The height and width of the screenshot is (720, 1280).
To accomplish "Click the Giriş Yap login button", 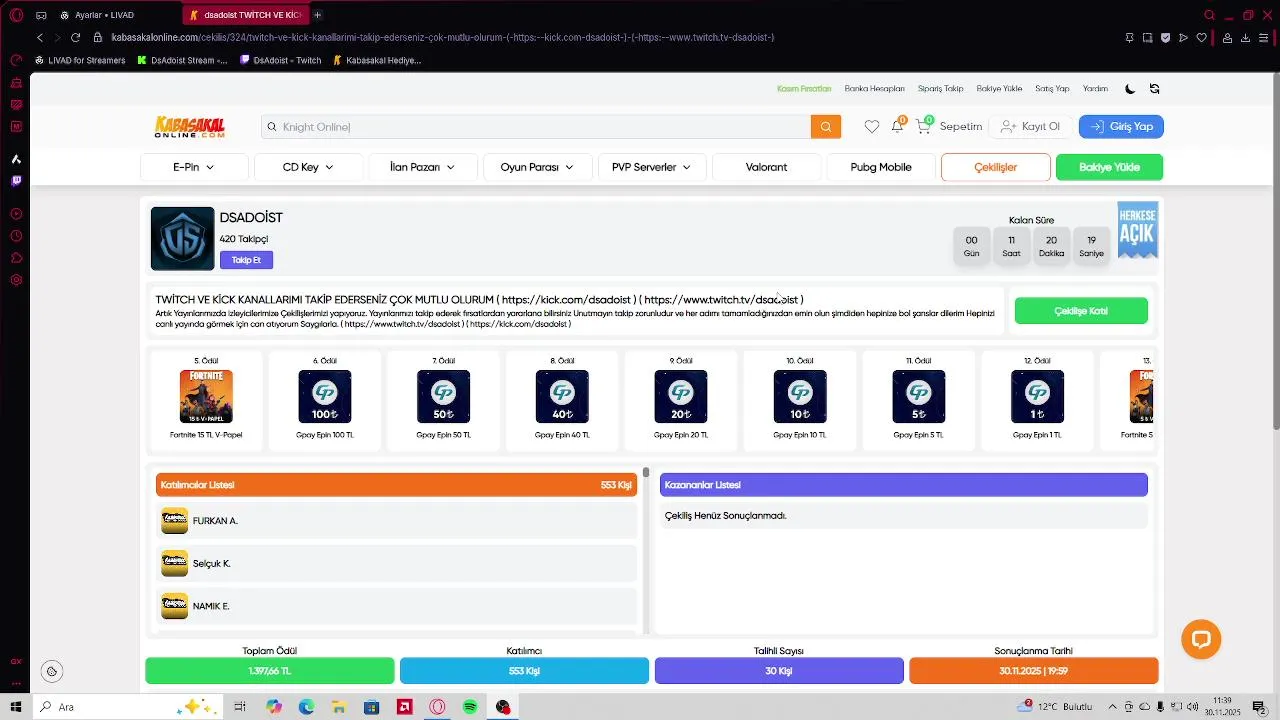I will pyautogui.click(x=1121, y=127).
